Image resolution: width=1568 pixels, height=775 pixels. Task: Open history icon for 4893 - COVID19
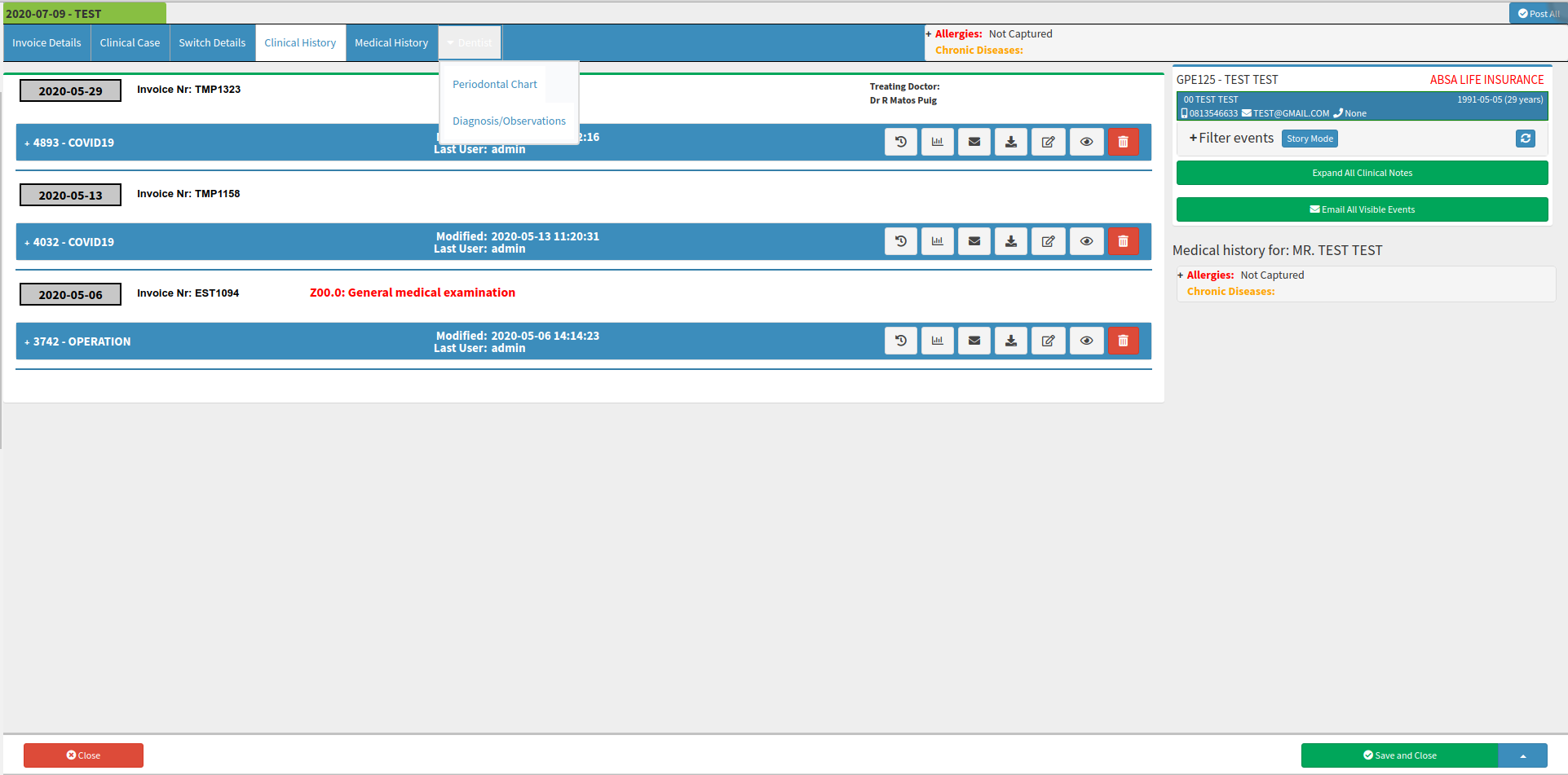coord(901,142)
